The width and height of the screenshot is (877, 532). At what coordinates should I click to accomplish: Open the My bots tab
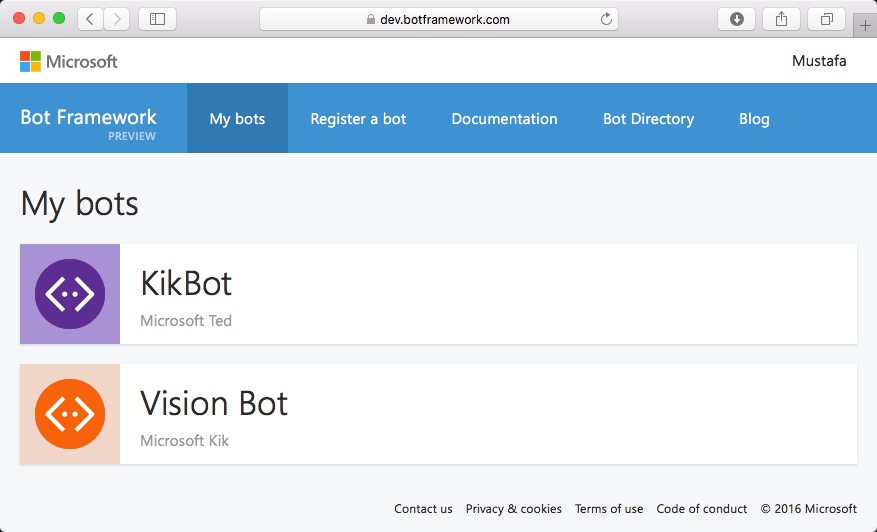pyautogui.click(x=237, y=119)
